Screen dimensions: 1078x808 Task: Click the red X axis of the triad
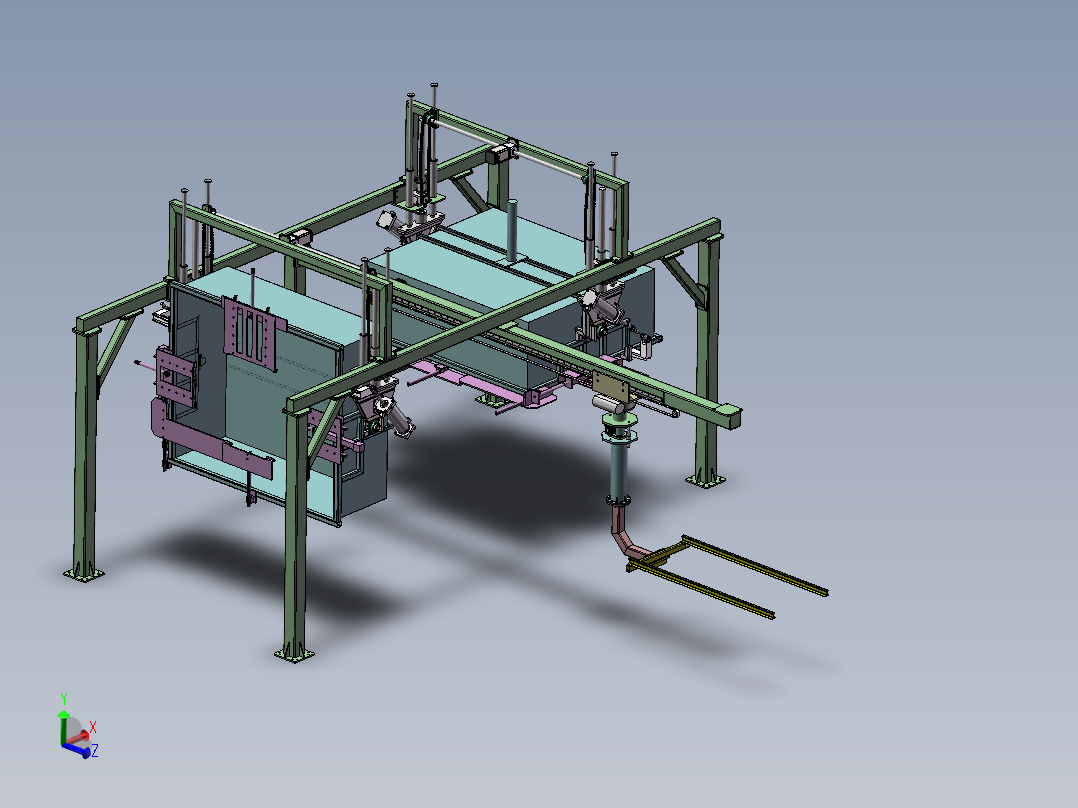pos(78,738)
